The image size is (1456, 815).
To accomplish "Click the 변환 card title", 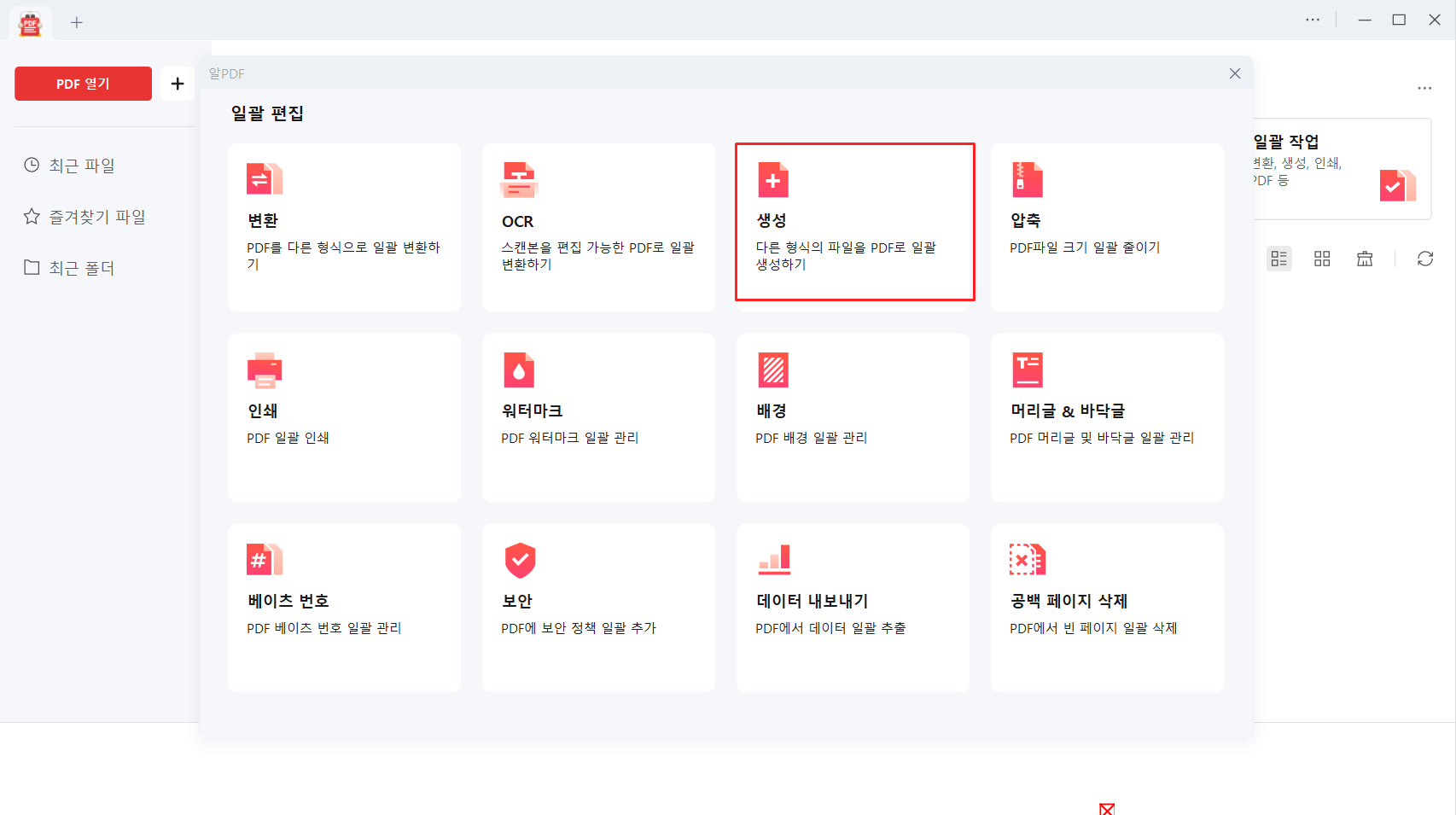I will [263, 220].
